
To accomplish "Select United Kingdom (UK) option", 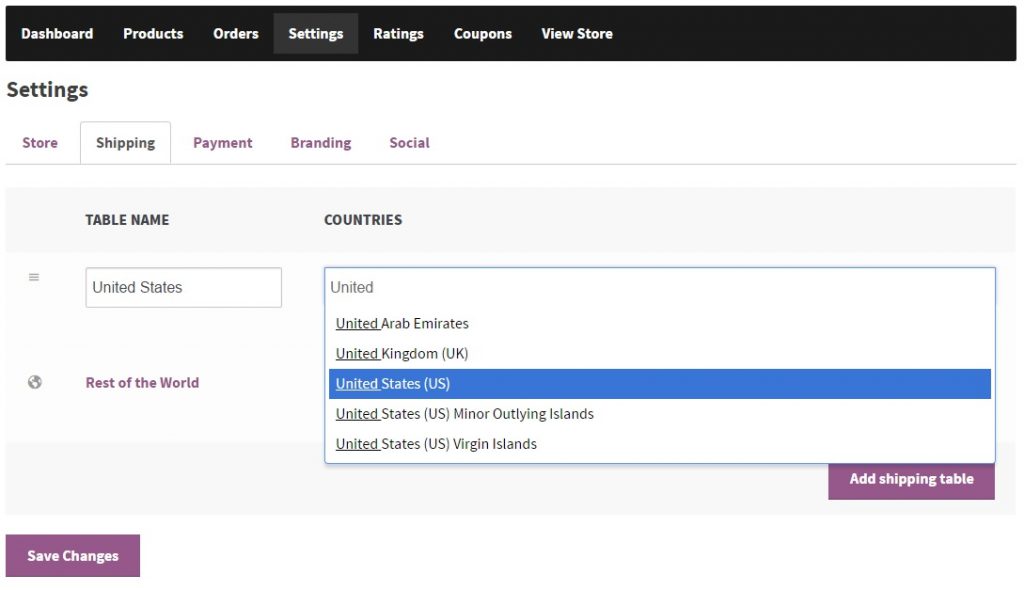I will (x=402, y=354).
